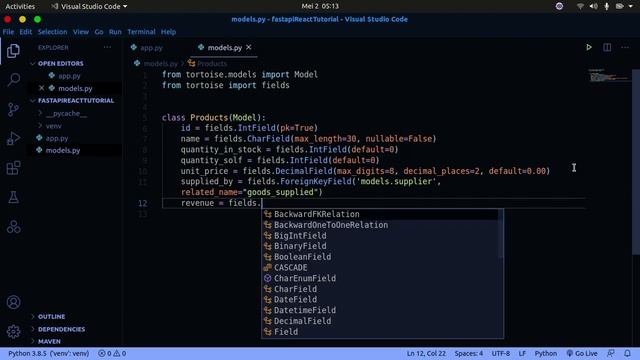Viewport: 640px width, 360px height.
Task: Click the code minimap preview
Action: pyautogui.click(x=609, y=76)
